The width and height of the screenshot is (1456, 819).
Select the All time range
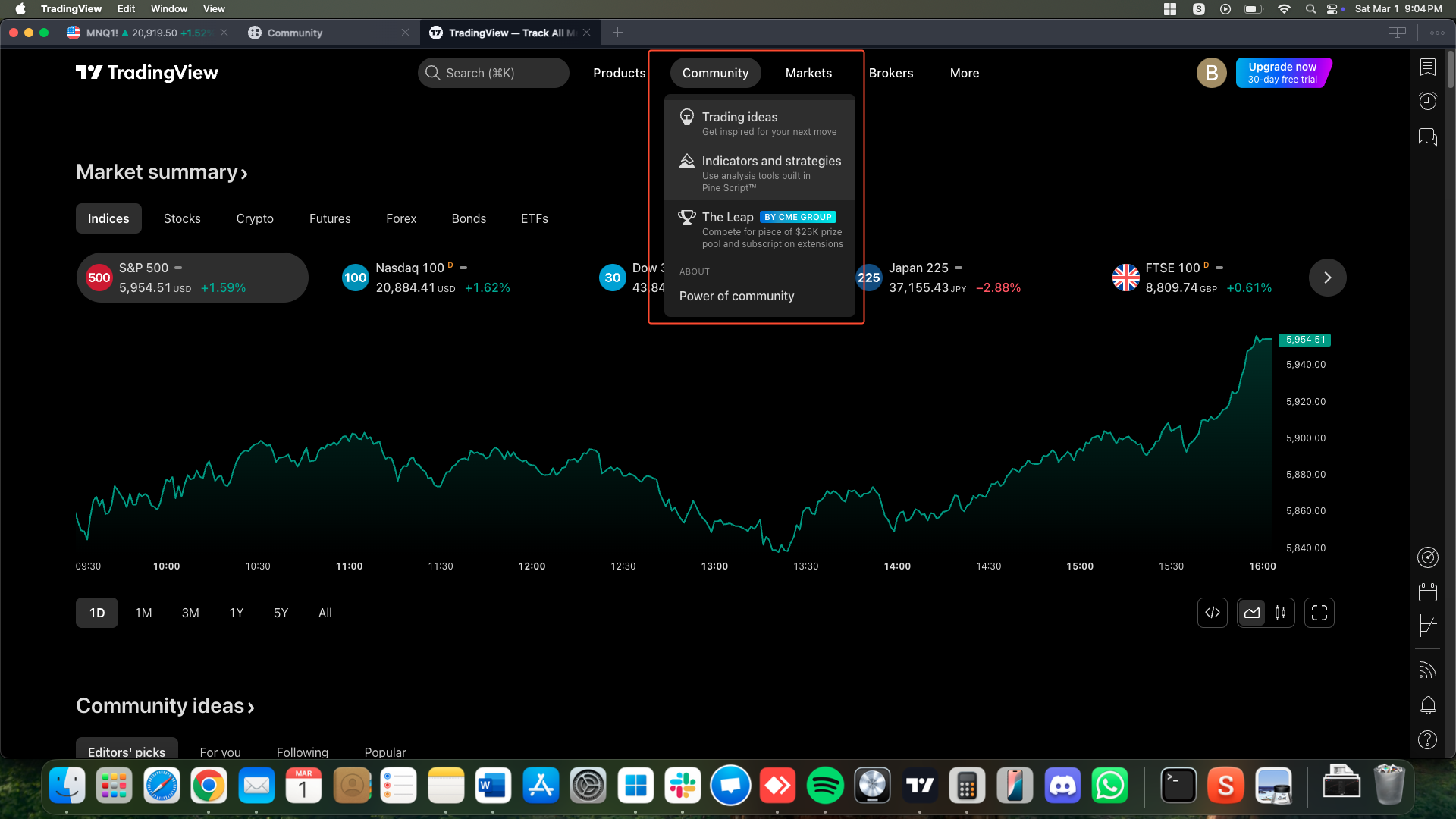click(325, 613)
